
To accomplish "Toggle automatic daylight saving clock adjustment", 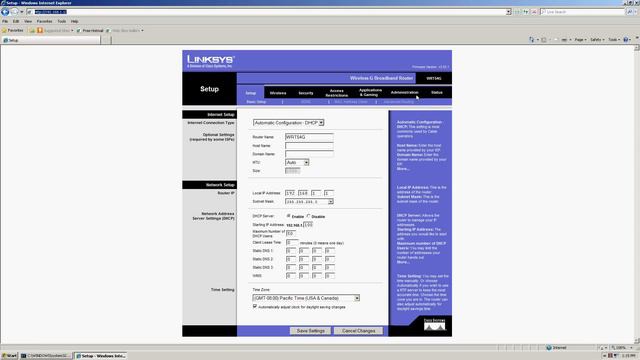I will 255,306.
